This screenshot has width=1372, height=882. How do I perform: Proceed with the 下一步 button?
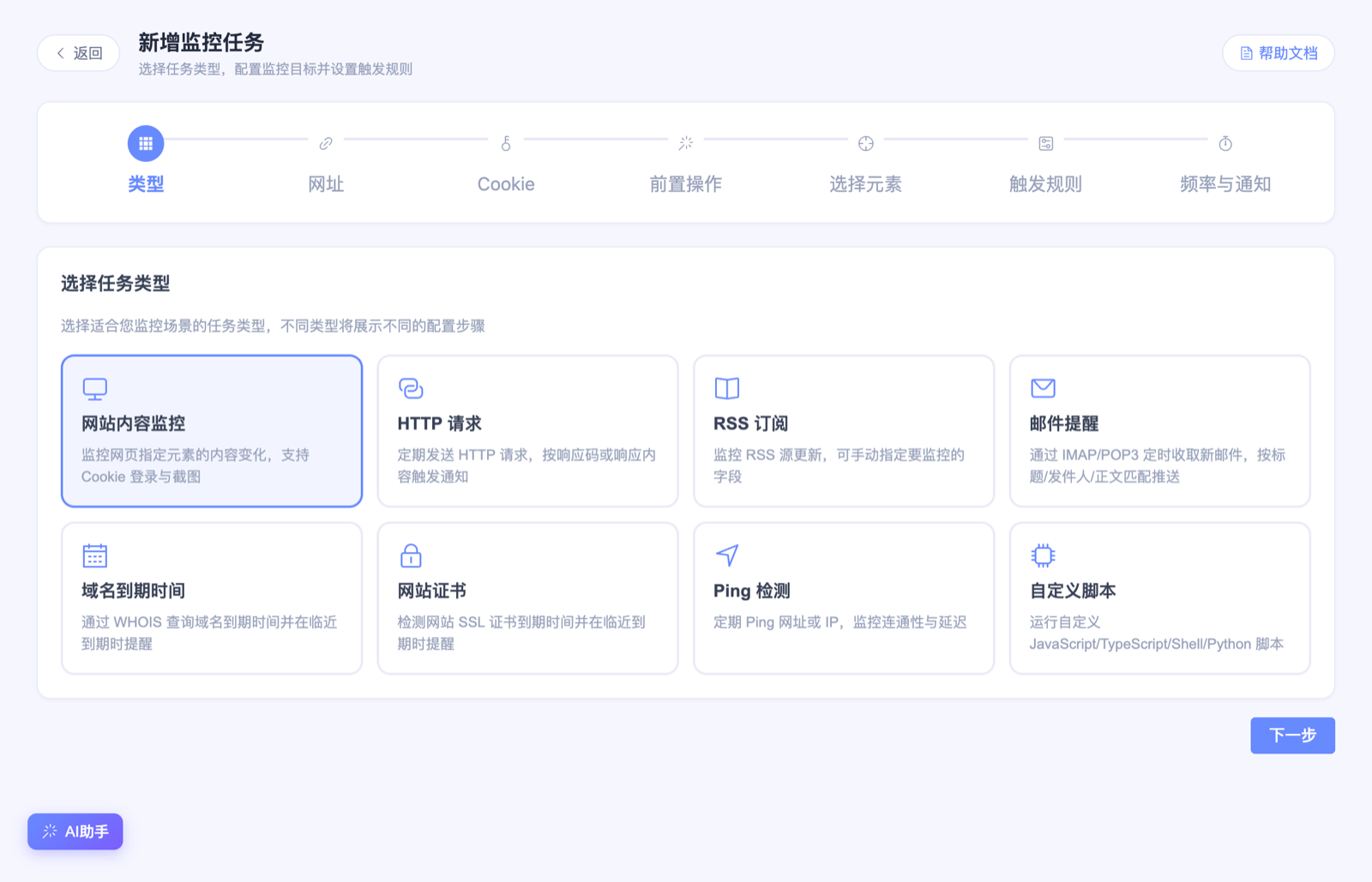coord(1292,735)
